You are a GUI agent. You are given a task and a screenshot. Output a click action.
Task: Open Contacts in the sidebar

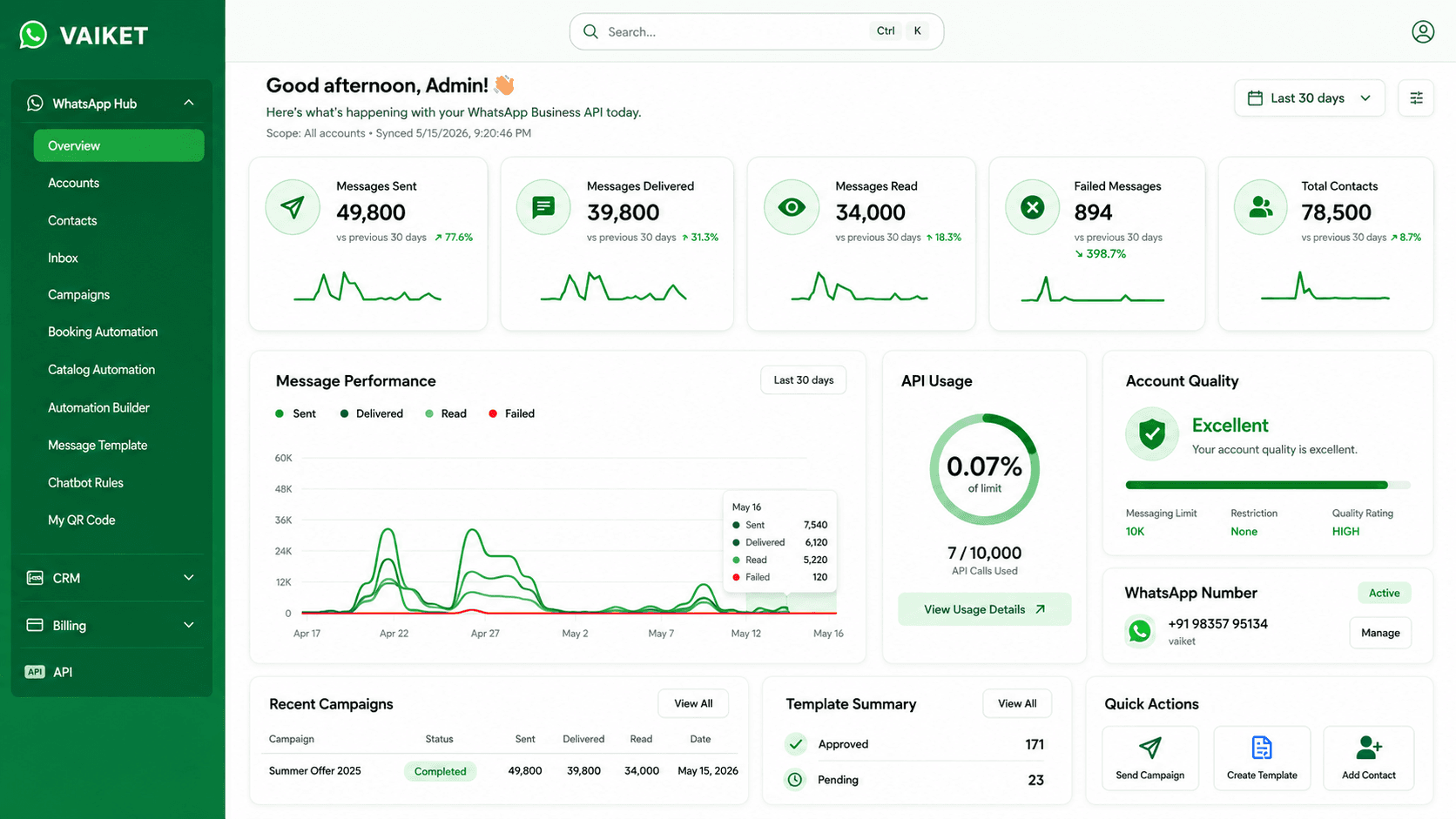coord(72,220)
